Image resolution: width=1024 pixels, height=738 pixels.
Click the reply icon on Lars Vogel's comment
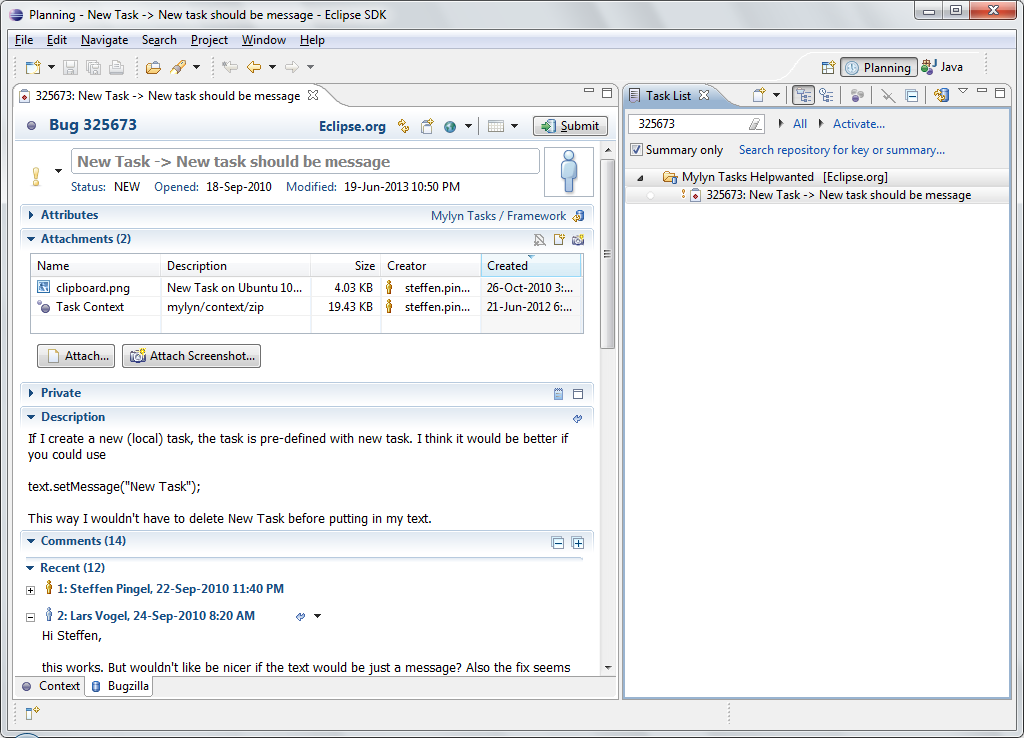pyautogui.click(x=300, y=617)
